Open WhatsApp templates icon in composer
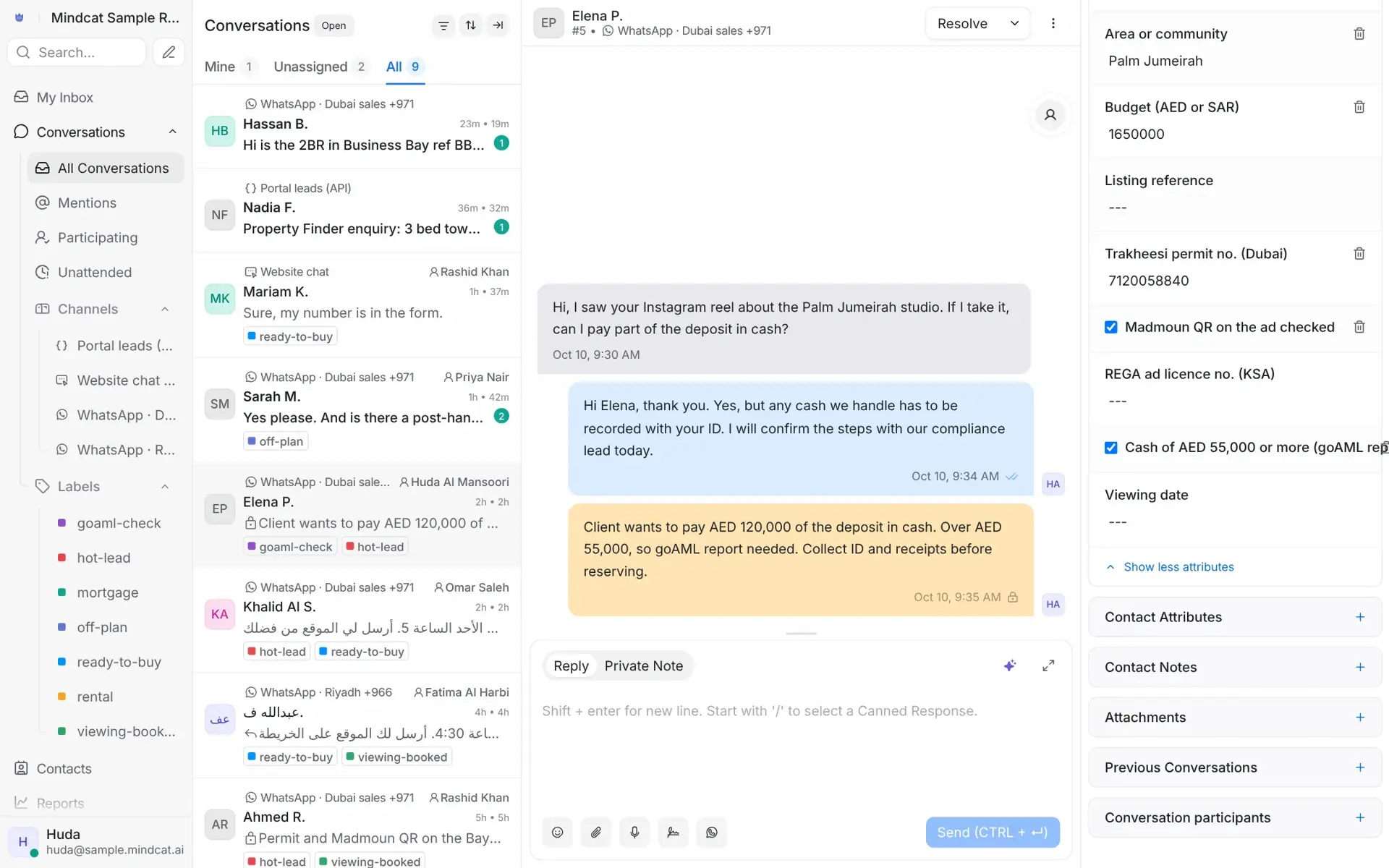1389x868 pixels. (x=712, y=833)
